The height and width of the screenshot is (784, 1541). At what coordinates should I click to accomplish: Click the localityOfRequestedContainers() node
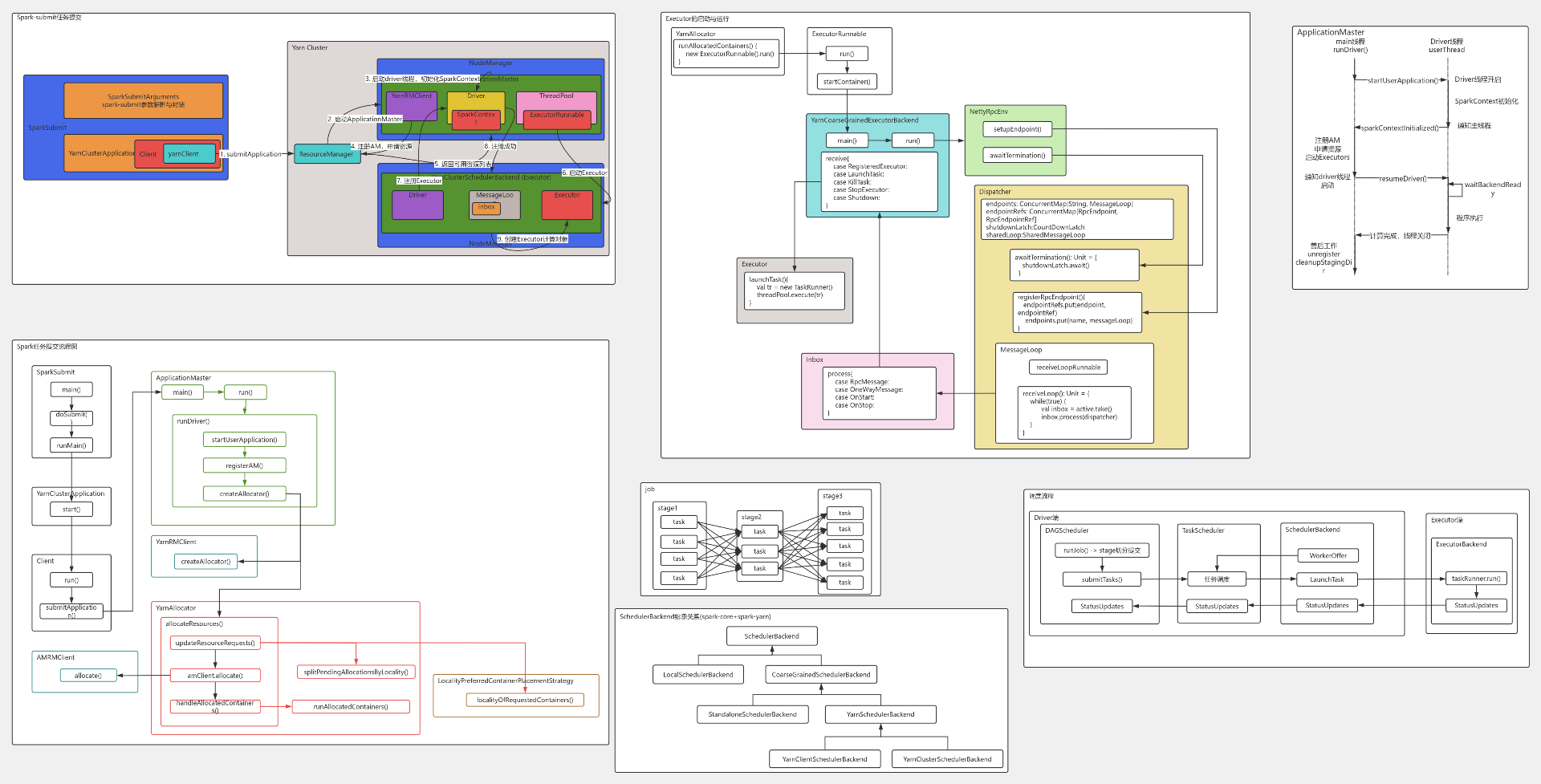[x=525, y=700]
